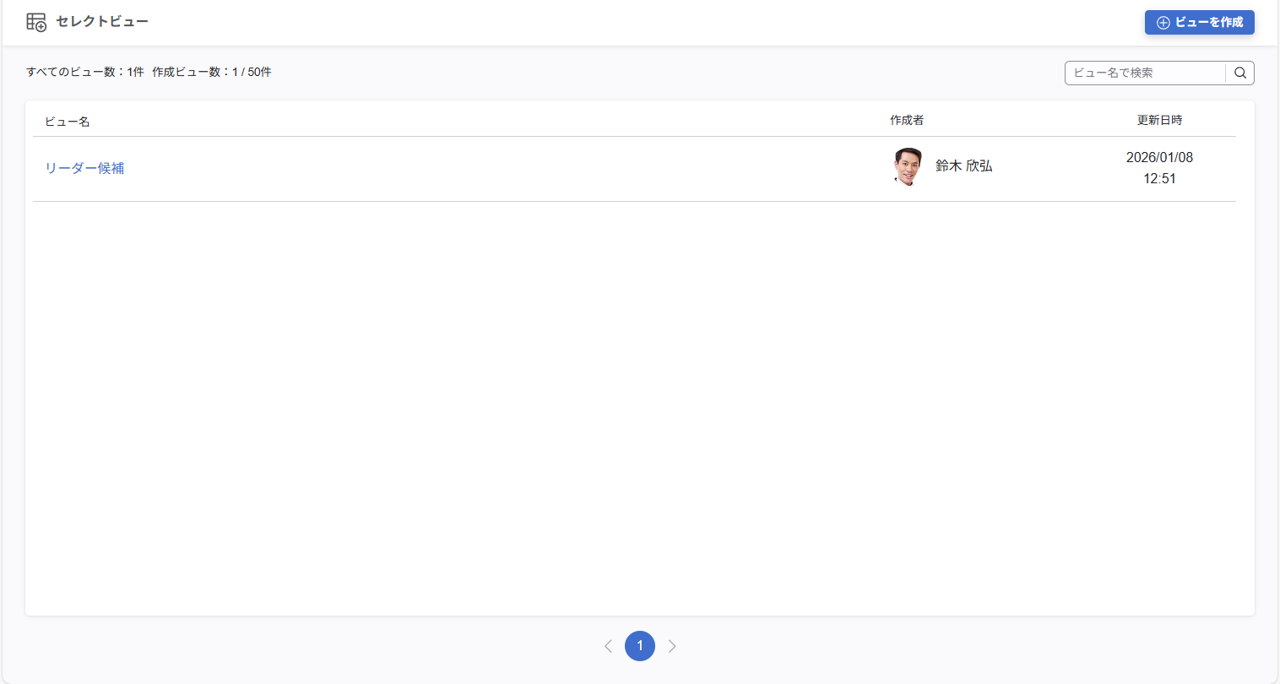Click the 更新日時 column header
The height and width of the screenshot is (684, 1280).
1159,120
